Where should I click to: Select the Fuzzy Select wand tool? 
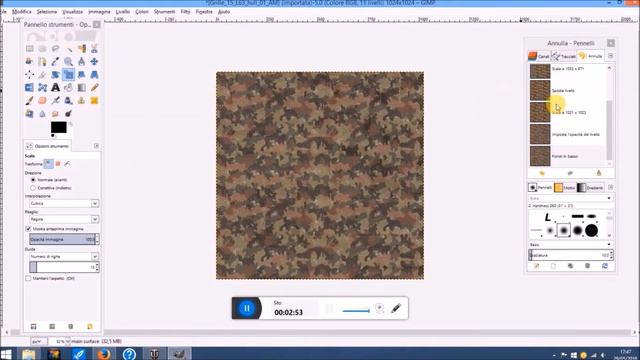point(69,49)
